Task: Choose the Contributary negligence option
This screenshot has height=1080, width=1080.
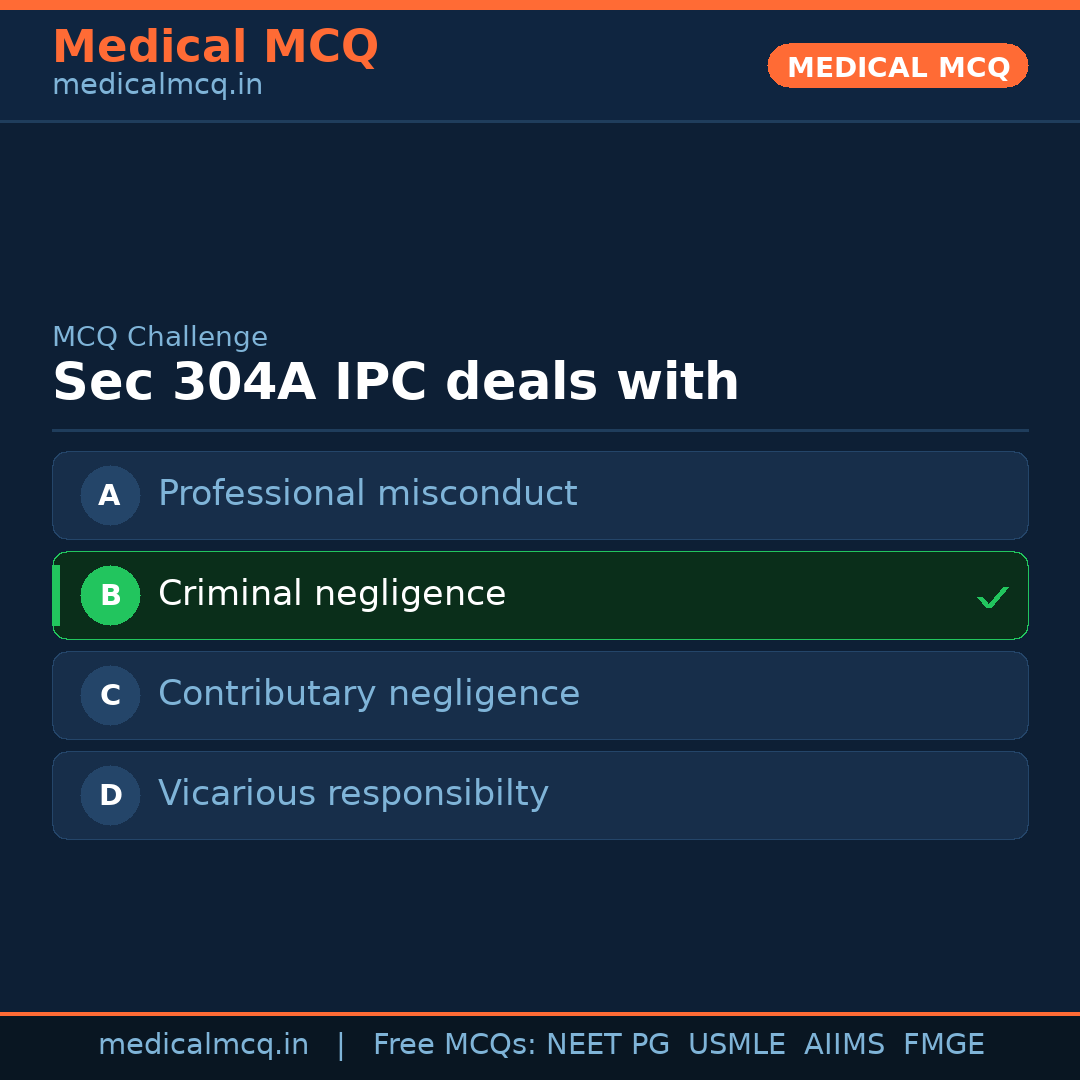Action: [369, 694]
